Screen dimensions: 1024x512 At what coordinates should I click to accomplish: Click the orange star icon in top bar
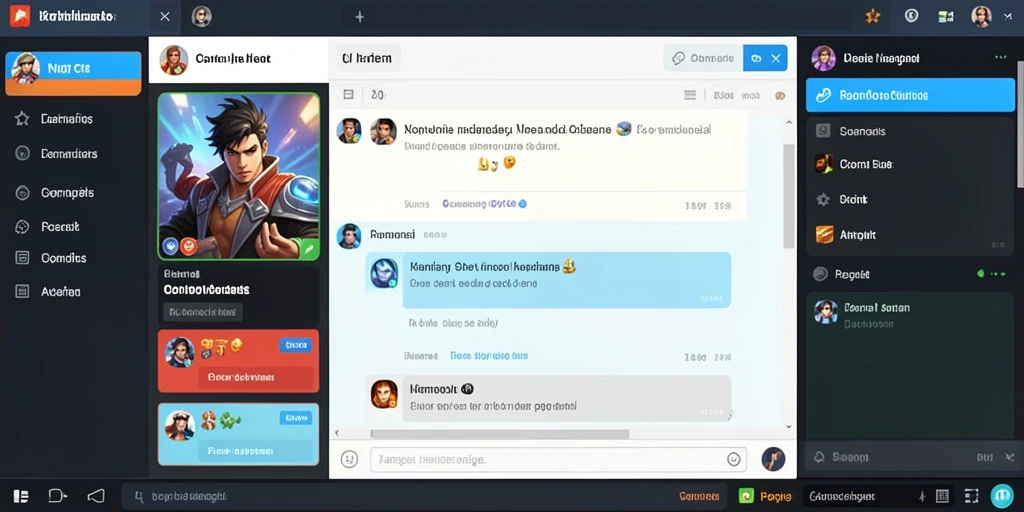(x=872, y=16)
